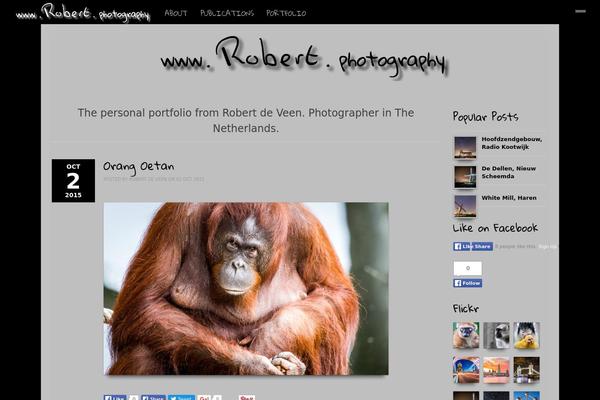Click the sidebar Facebook Like button
Screen dimensions: 600x400
(463, 247)
